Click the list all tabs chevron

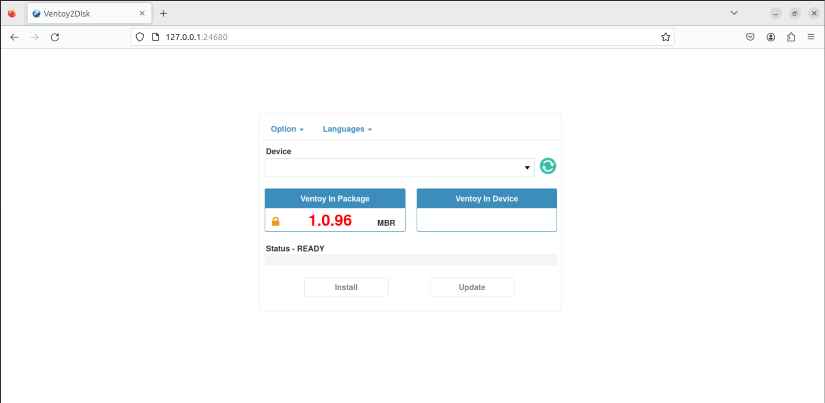coord(735,13)
